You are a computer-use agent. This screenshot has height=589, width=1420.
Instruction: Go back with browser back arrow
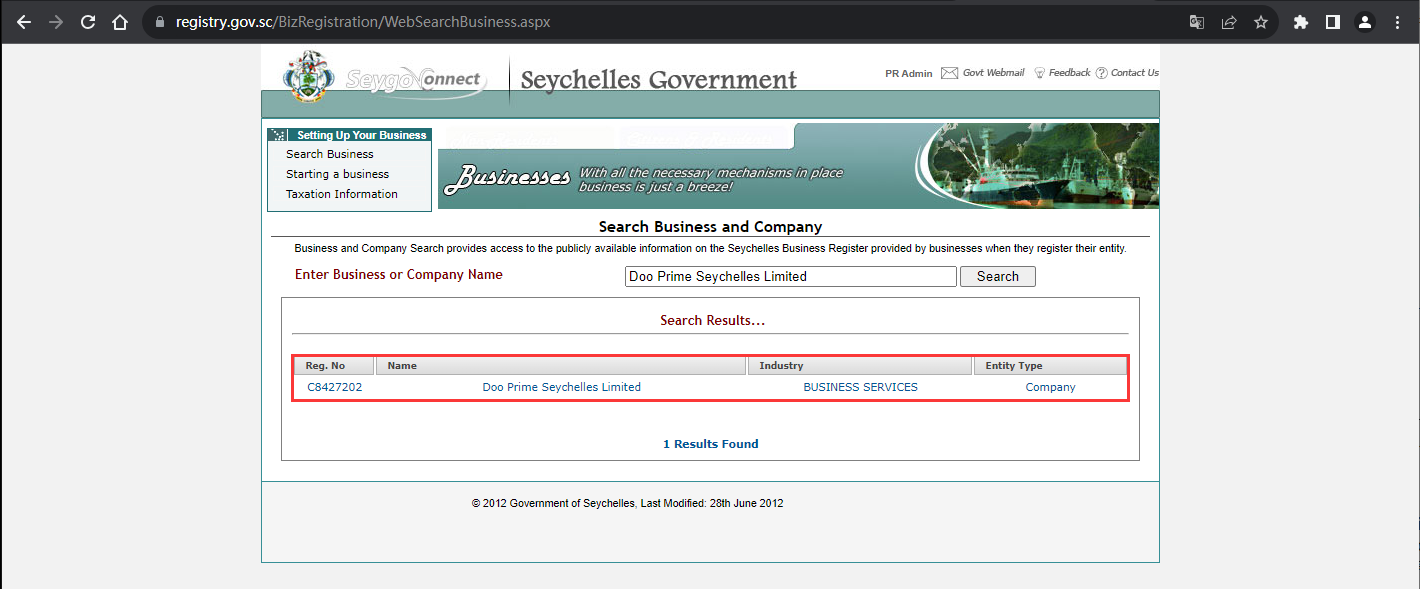[x=24, y=22]
